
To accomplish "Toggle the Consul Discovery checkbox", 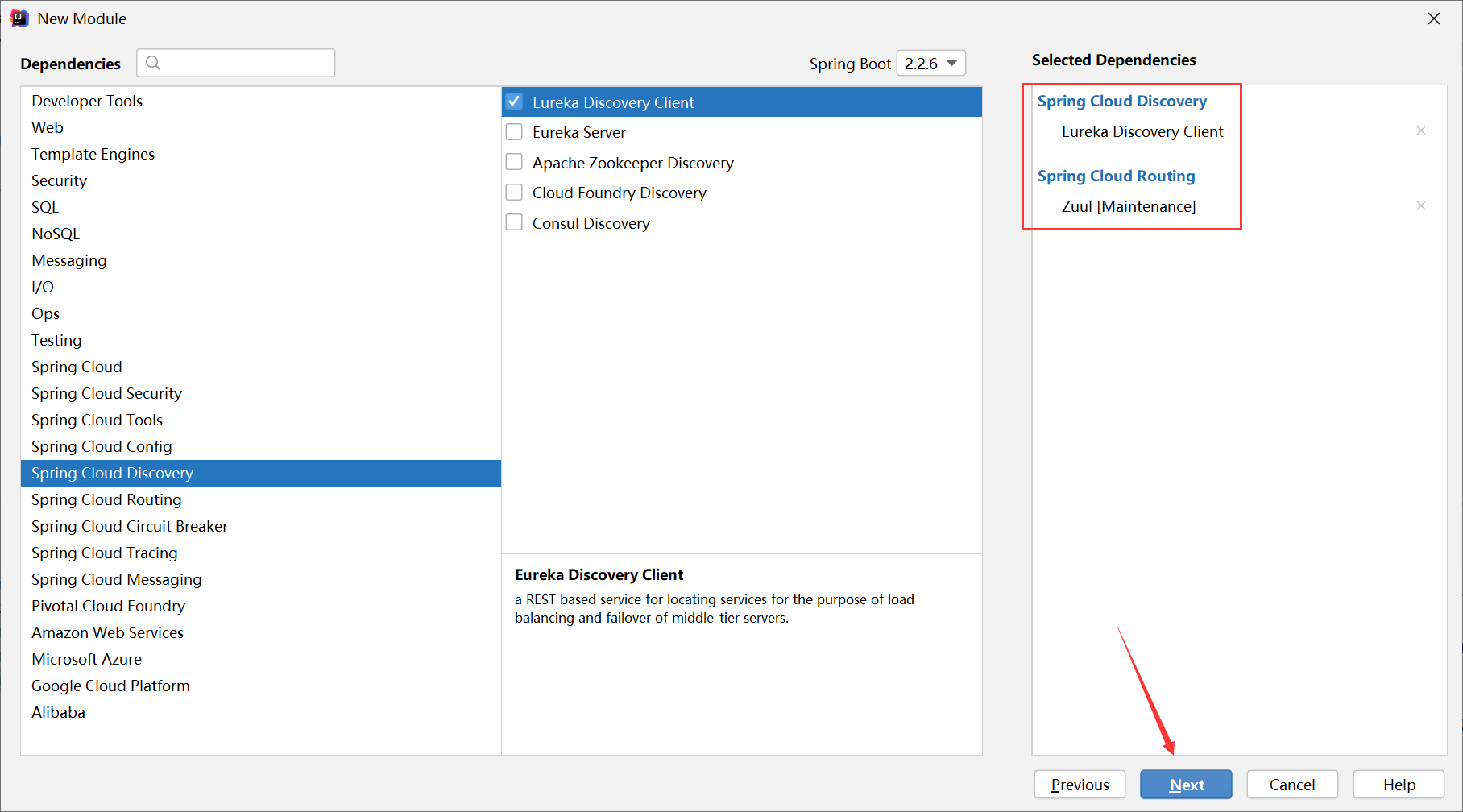I will (x=514, y=222).
